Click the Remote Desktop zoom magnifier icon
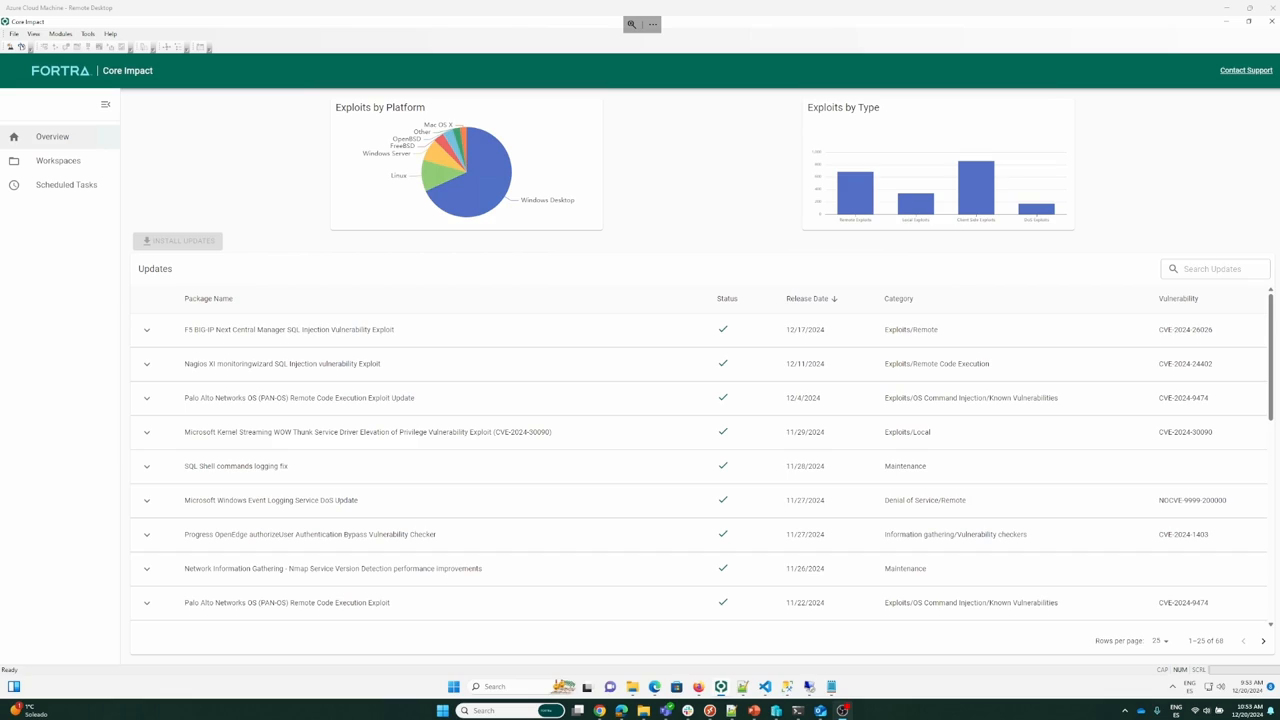This screenshot has height=720, width=1280. (632, 24)
